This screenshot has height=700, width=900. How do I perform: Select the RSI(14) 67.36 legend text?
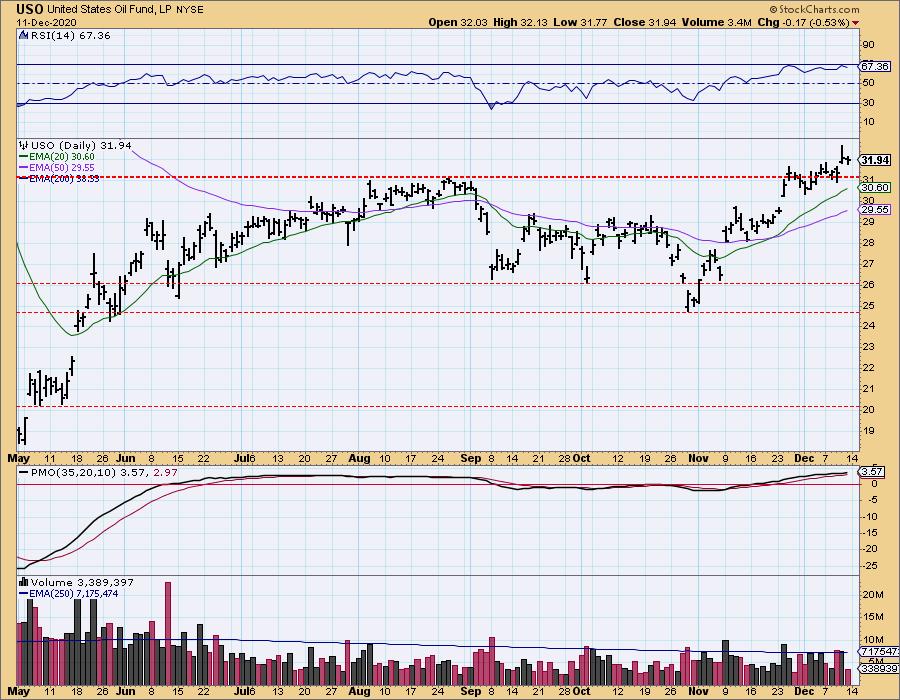[70, 36]
